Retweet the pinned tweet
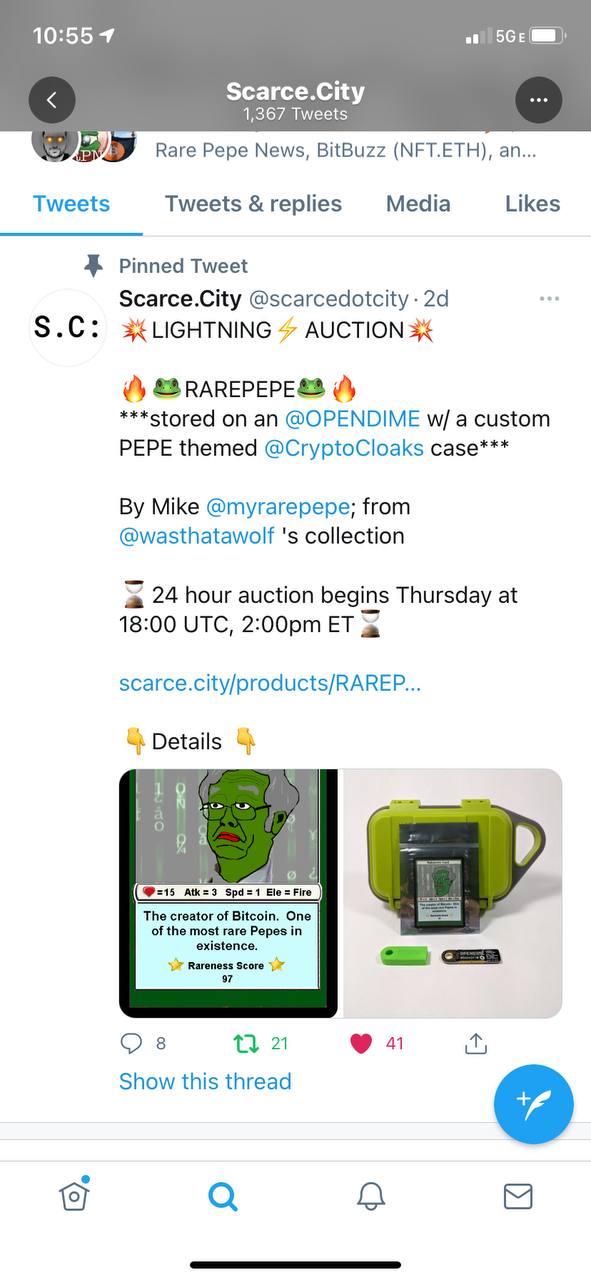Viewport: 591px width, 1280px height. [x=244, y=1043]
